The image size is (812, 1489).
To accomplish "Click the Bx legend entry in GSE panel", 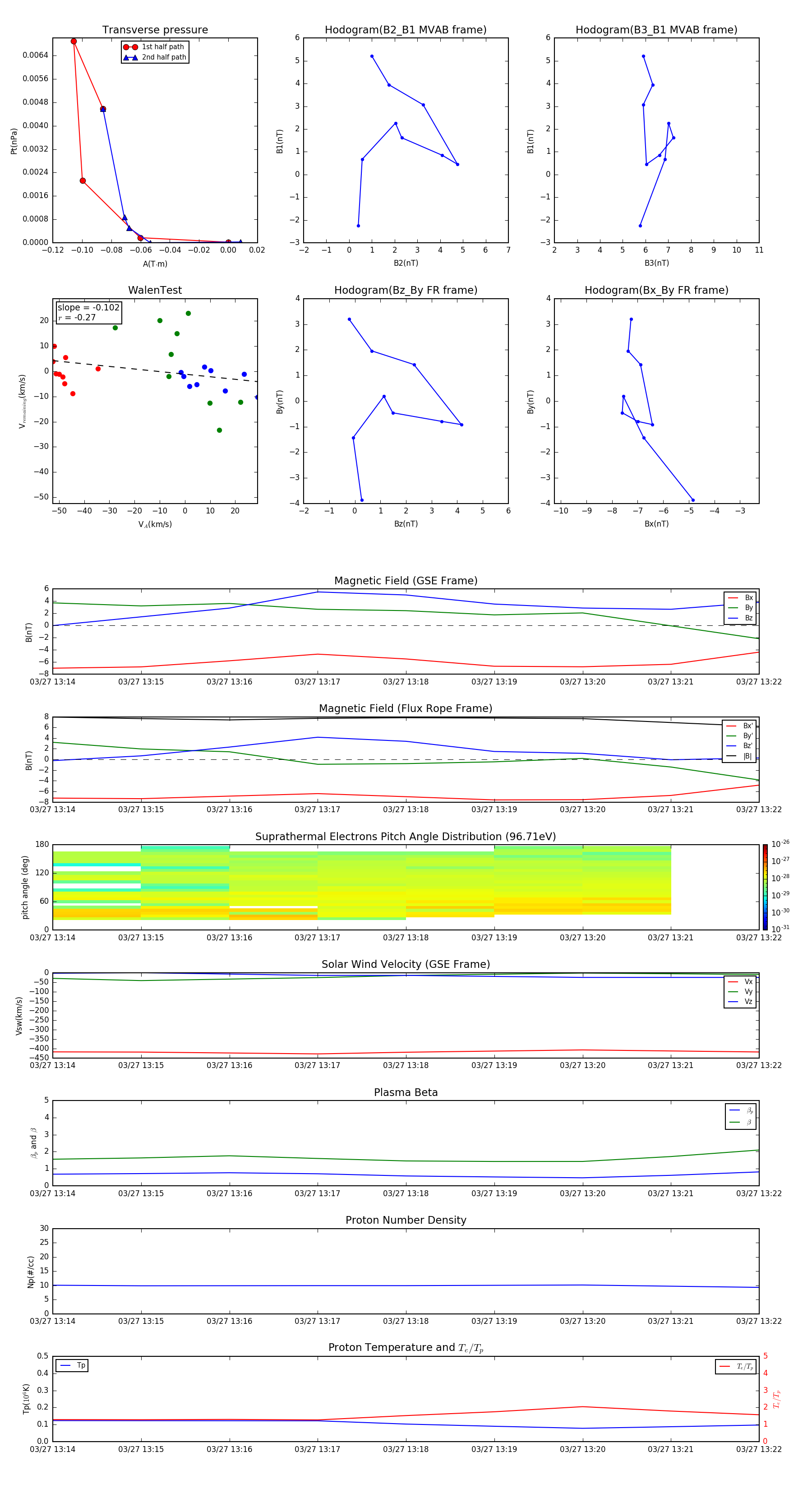I will tap(740, 598).
